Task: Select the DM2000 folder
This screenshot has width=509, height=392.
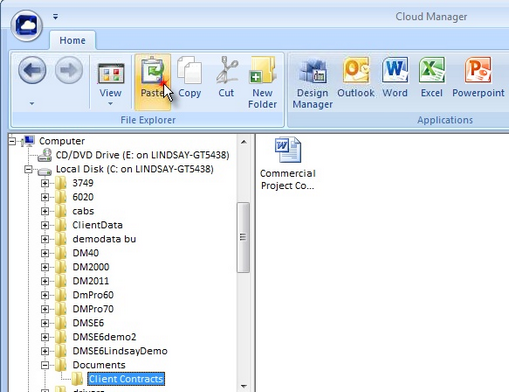Action: pyautogui.click(x=91, y=267)
